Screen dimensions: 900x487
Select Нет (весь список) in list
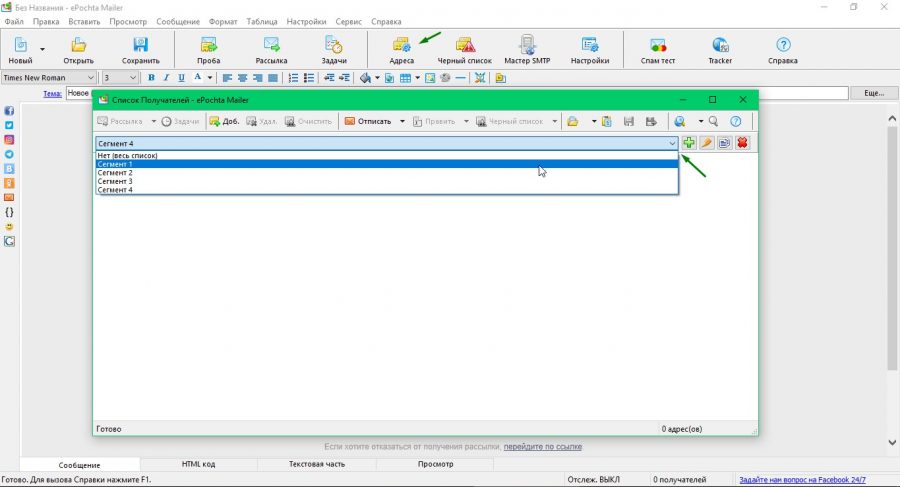tap(387, 155)
